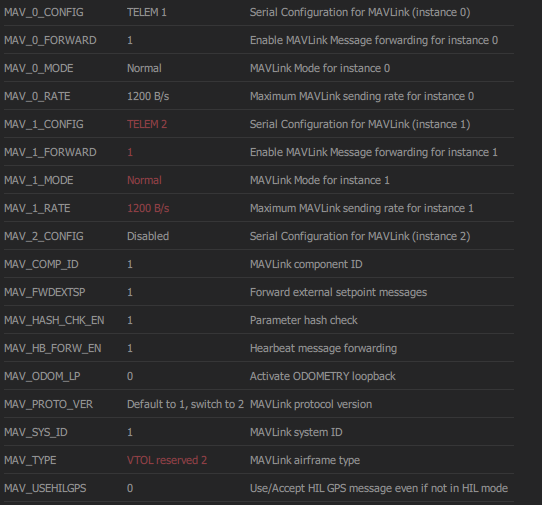Screen dimensions: 542x505
Task: Click the MAVLink airframe type description
Action: 305,460
